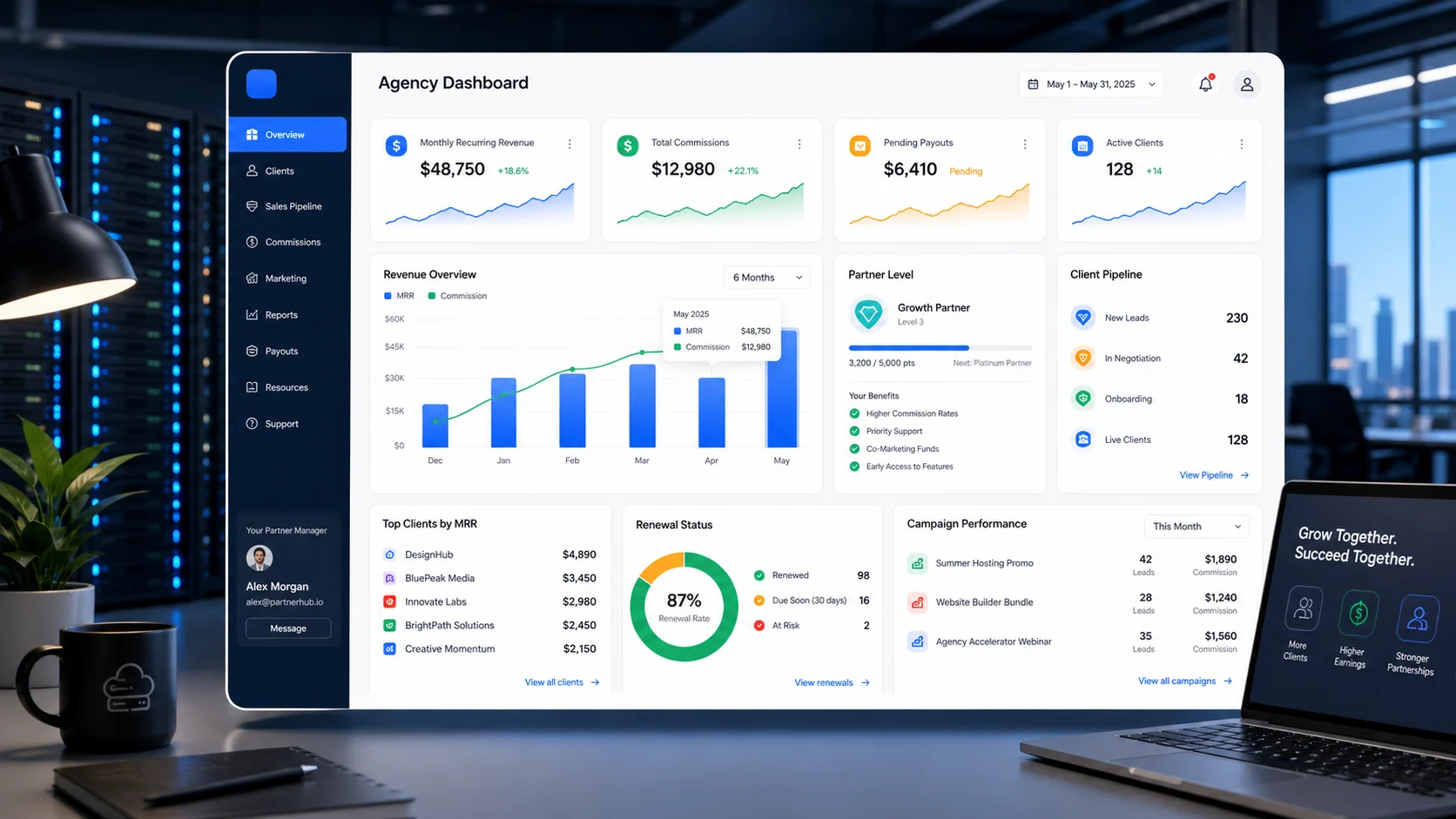
Task: Open notifications bell icon
Action: pyautogui.click(x=1205, y=84)
